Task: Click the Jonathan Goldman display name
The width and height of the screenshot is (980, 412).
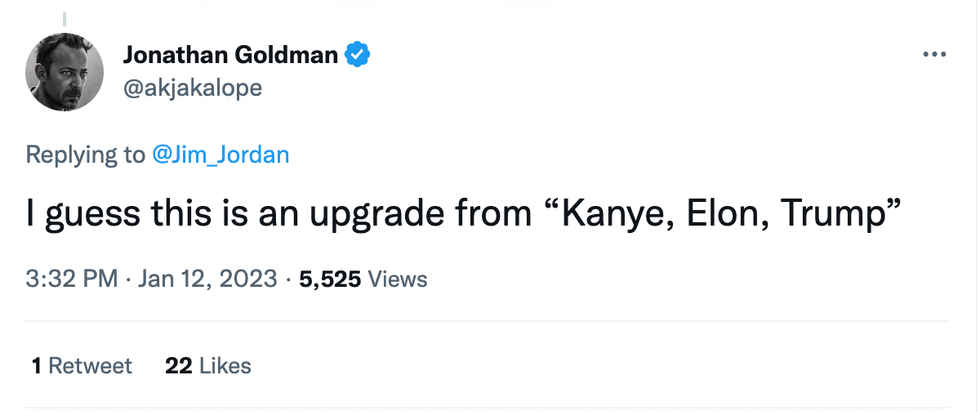Action: [230, 55]
